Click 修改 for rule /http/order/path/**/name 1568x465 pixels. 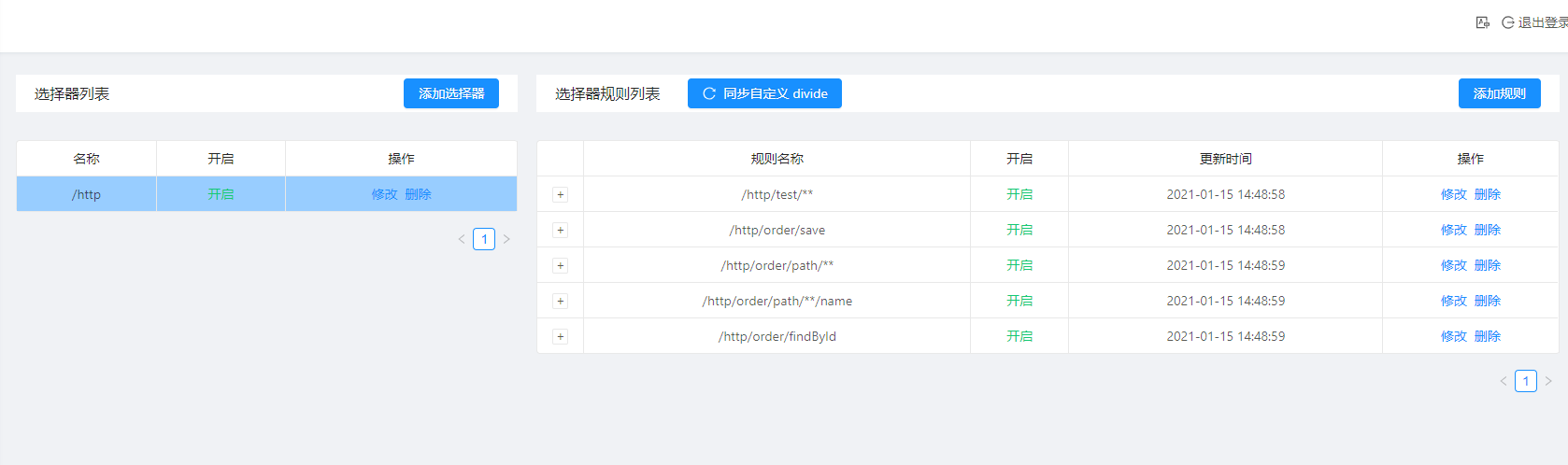[1454, 301]
